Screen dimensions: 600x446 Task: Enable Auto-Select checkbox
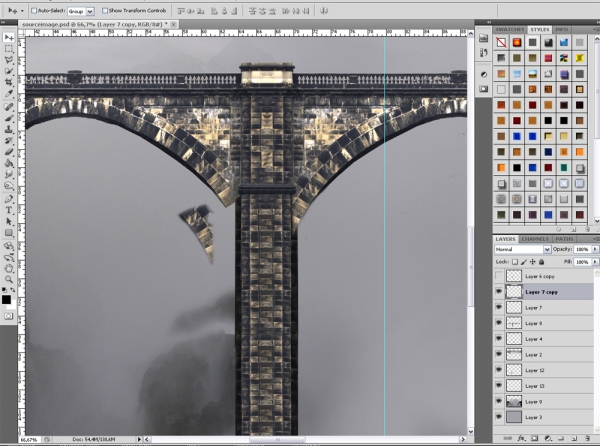tap(34, 11)
